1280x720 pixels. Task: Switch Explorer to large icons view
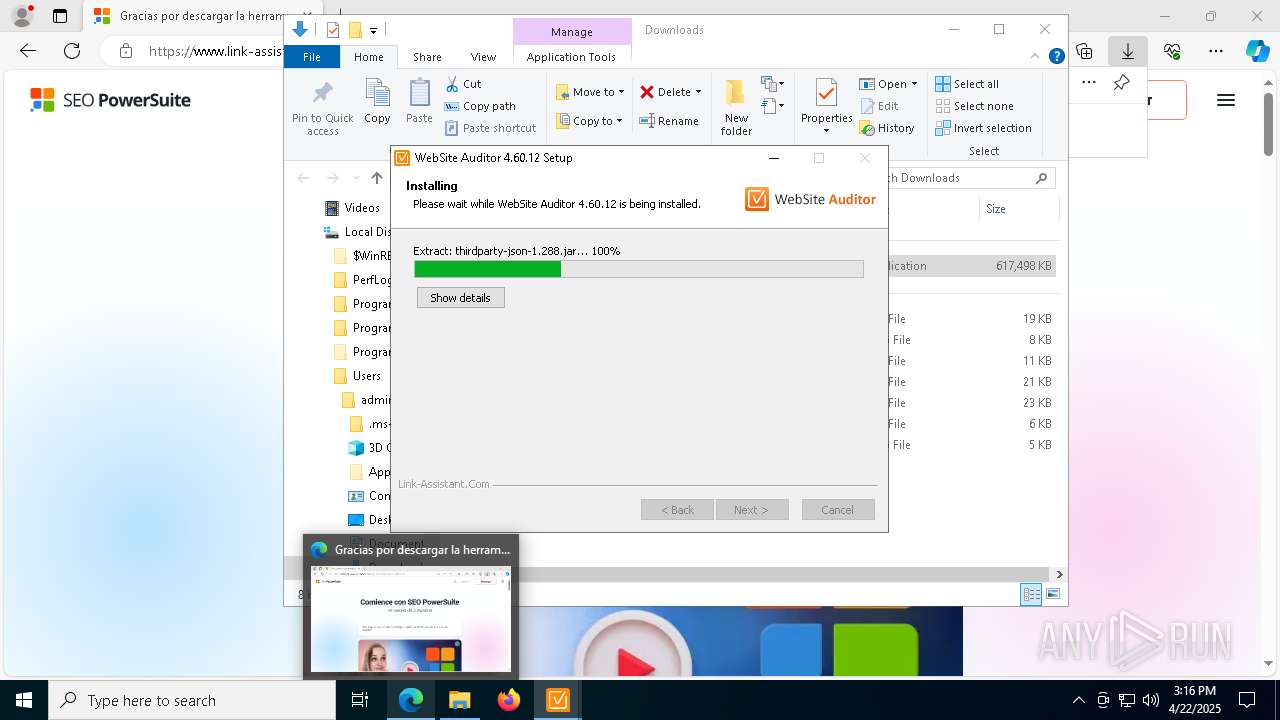(x=1052, y=595)
